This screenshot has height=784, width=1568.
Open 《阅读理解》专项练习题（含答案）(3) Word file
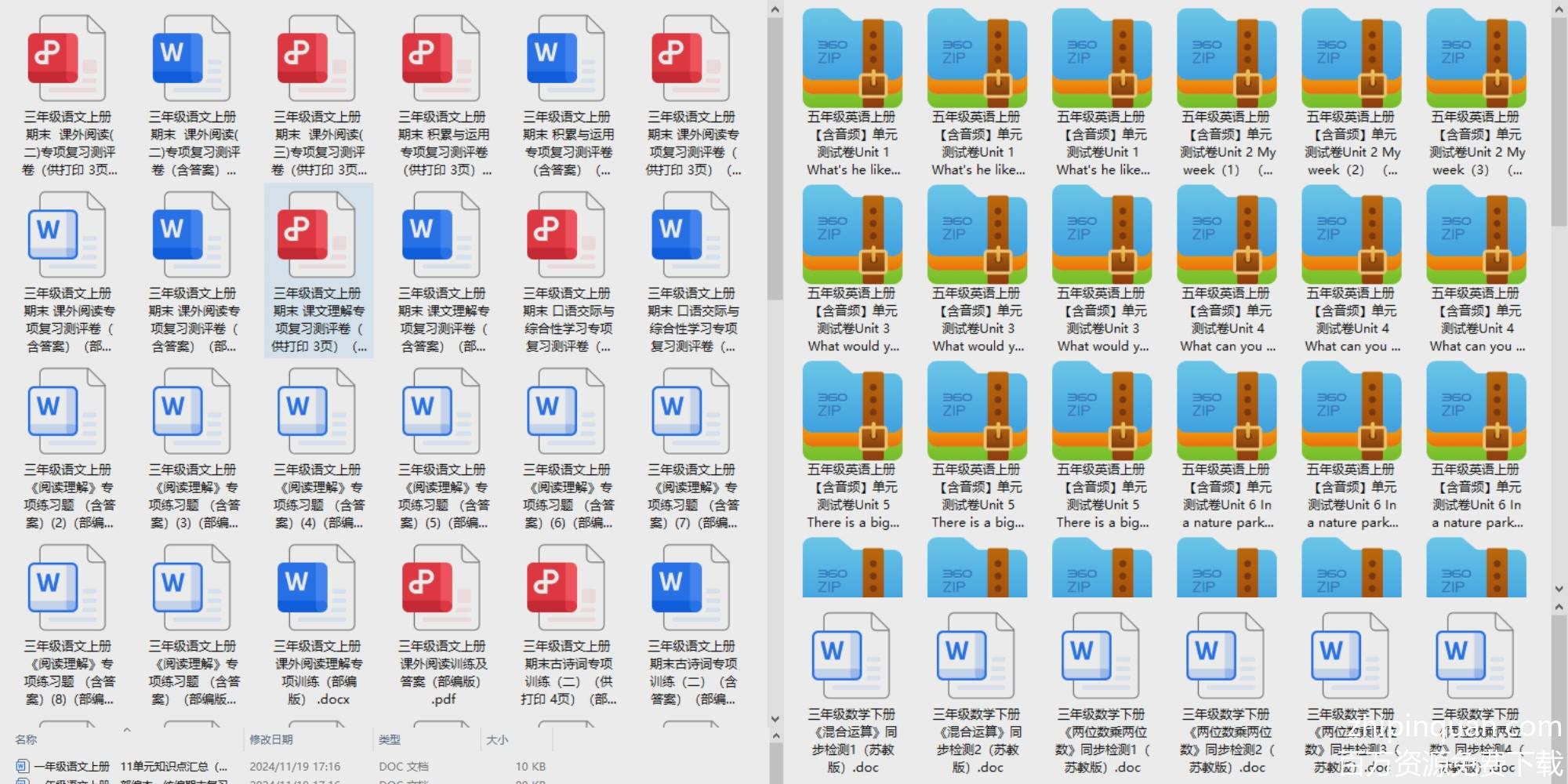coord(193,448)
